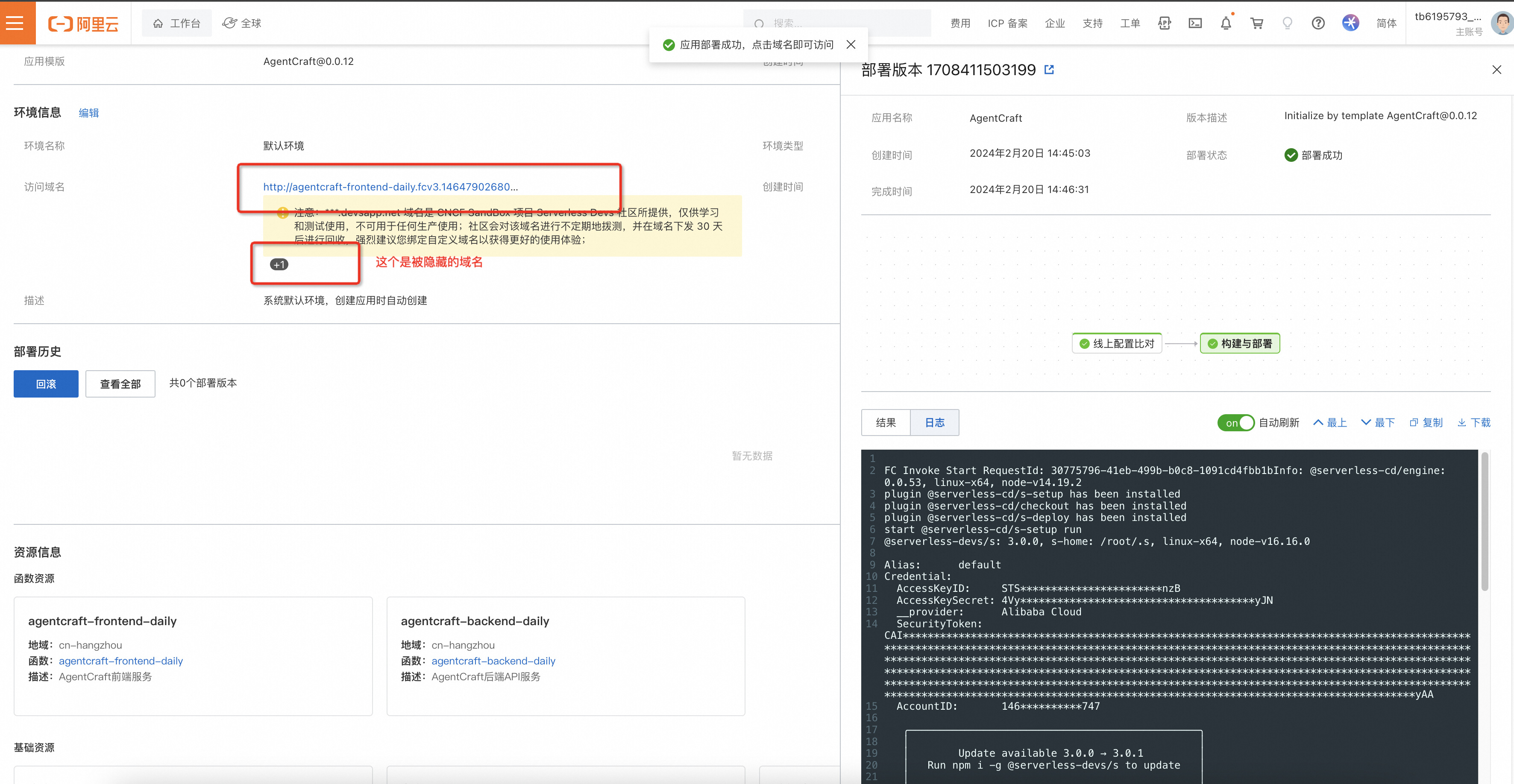Viewport: 1514px width, 784px height.
Task: Open the user account avatar
Action: [1502, 23]
